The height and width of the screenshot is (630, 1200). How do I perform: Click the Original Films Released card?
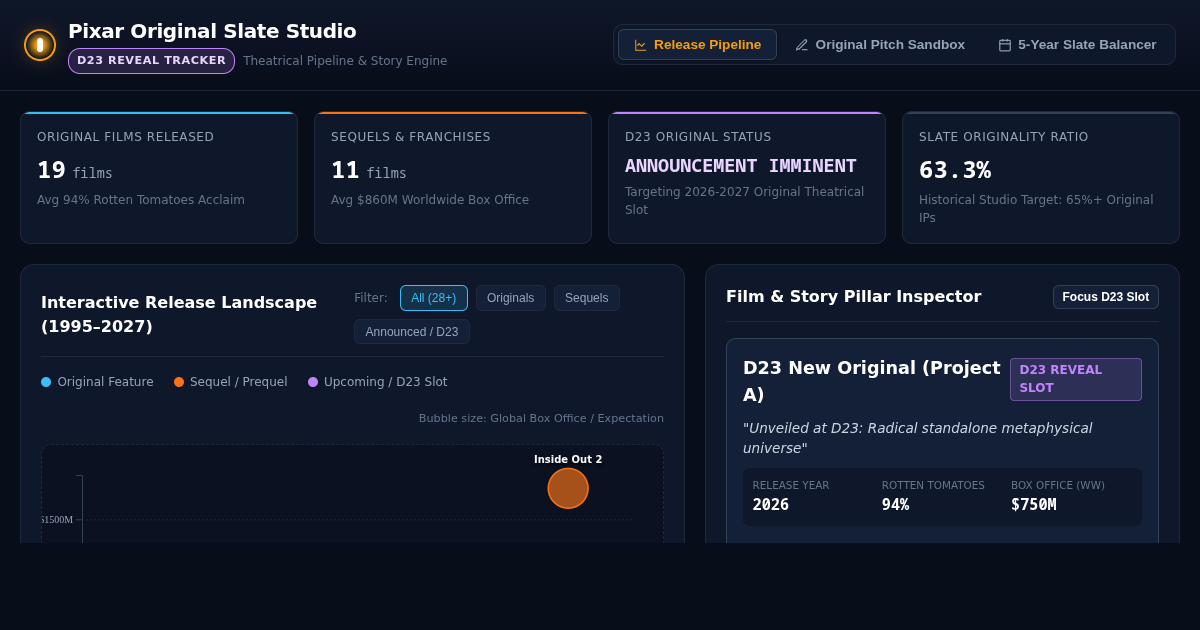(159, 178)
